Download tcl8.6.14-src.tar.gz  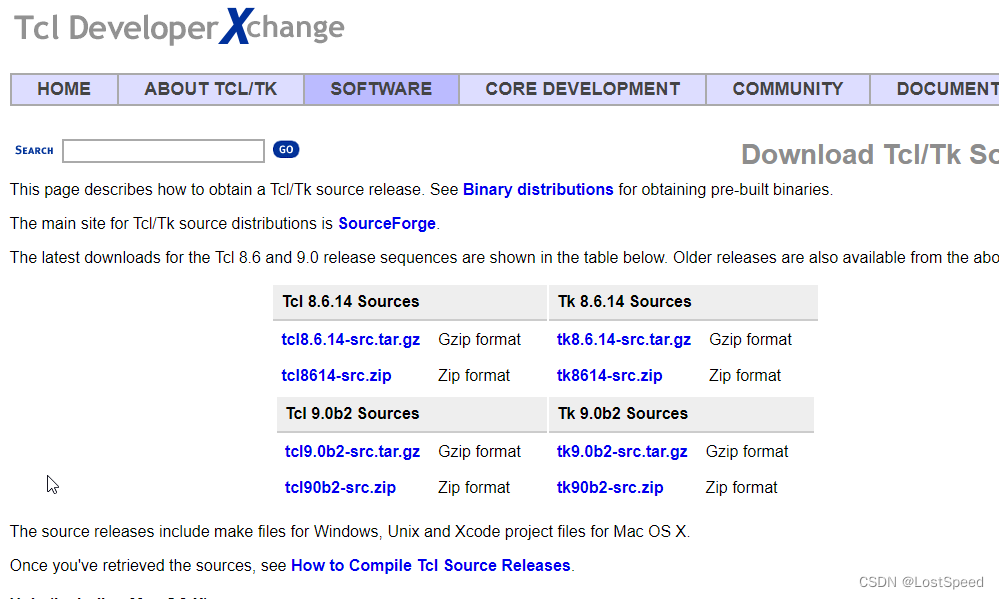pyautogui.click(x=351, y=339)
